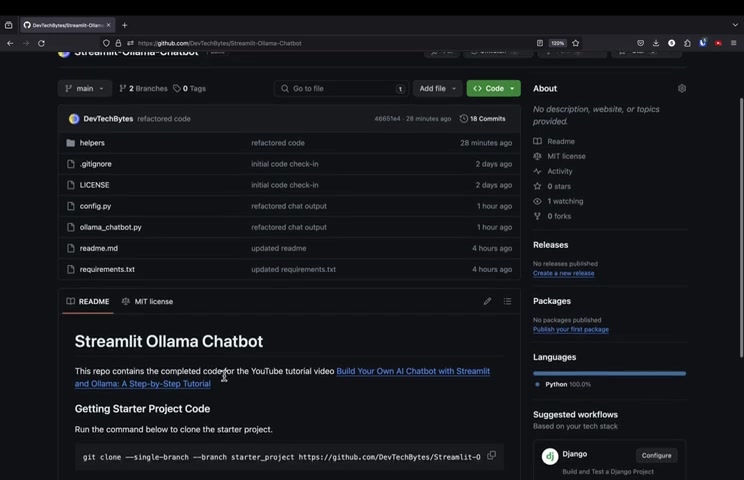Bookmark this page with star icon
This screenshot has height=480, width=744.
point(576,43)
